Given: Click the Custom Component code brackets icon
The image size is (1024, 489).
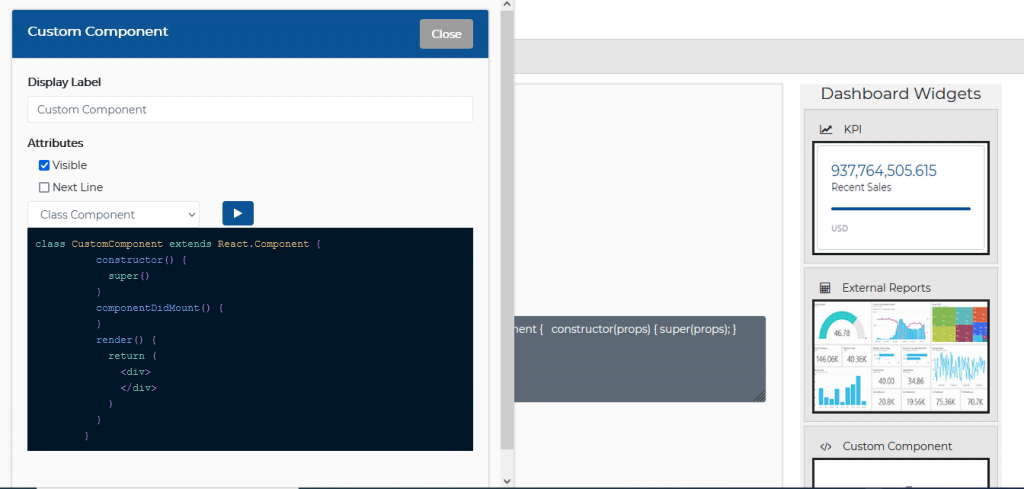Looking at the screenshot, I should coord(826,447).
